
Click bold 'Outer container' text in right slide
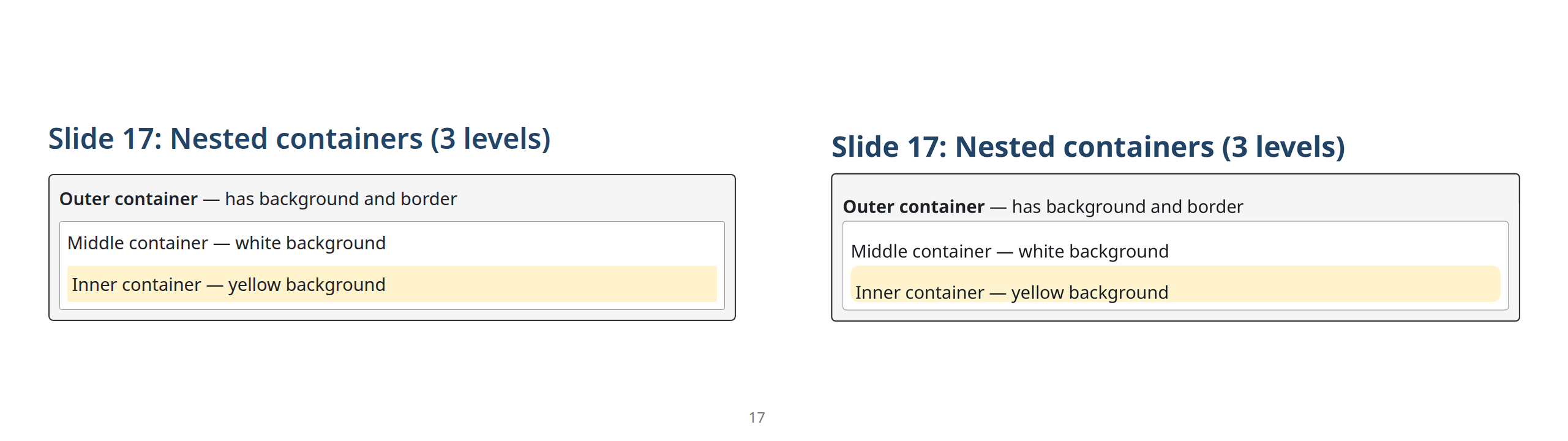click(x=913, y=207)
